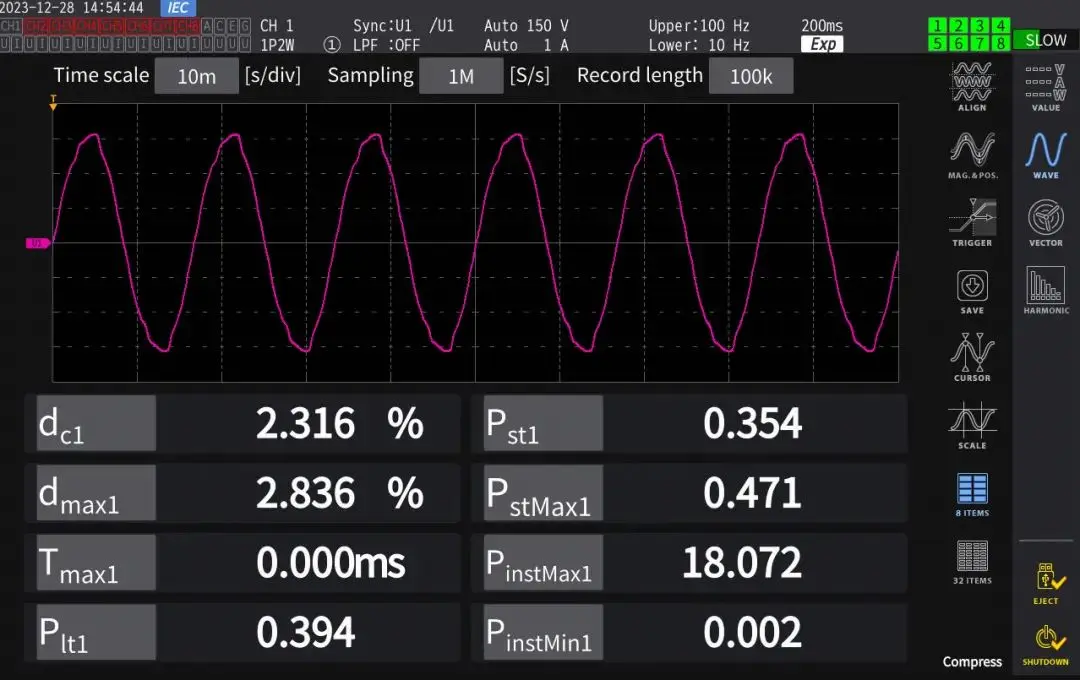The height and width of the screenshot is (680, 1080).
Task: Toggle the SLOW update rate indicator
Action: coord(1045,40)
